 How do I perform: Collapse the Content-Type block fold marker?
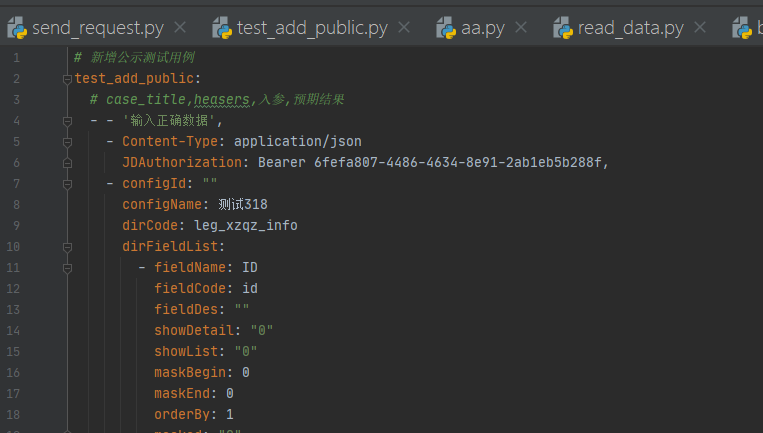67,142
